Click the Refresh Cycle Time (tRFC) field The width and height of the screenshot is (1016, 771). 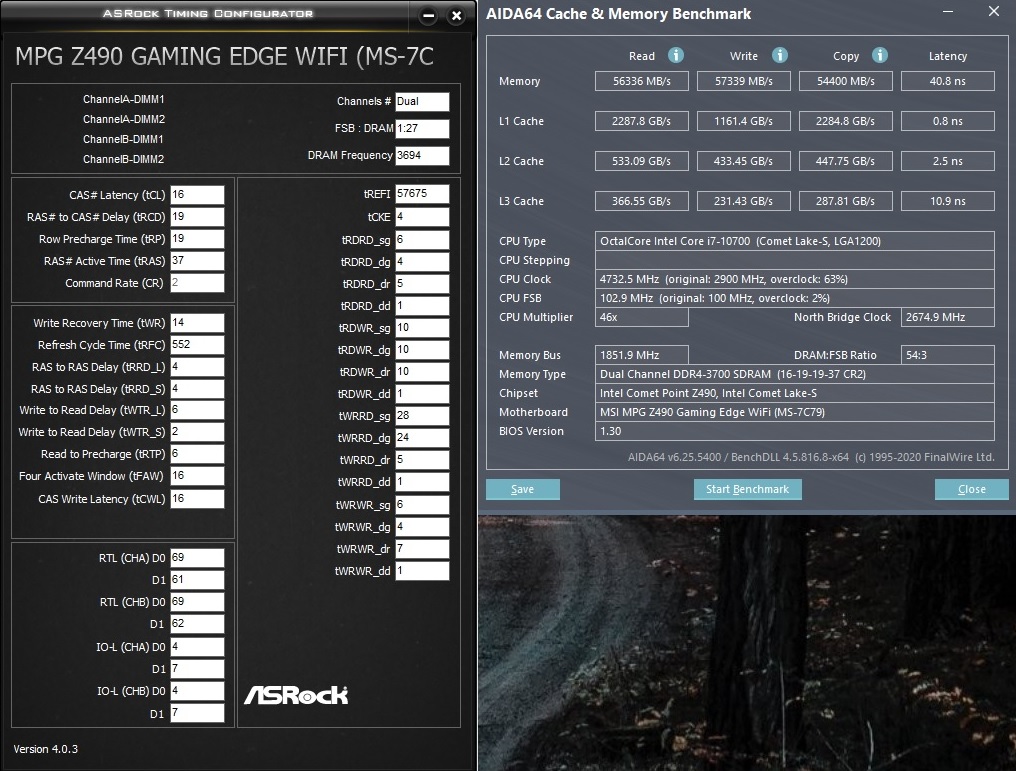[197, 345]
